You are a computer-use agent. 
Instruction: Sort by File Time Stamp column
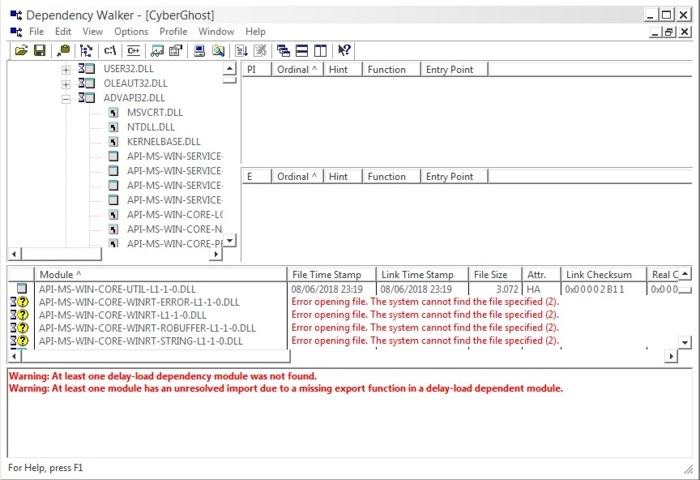(x=331, y=275)
